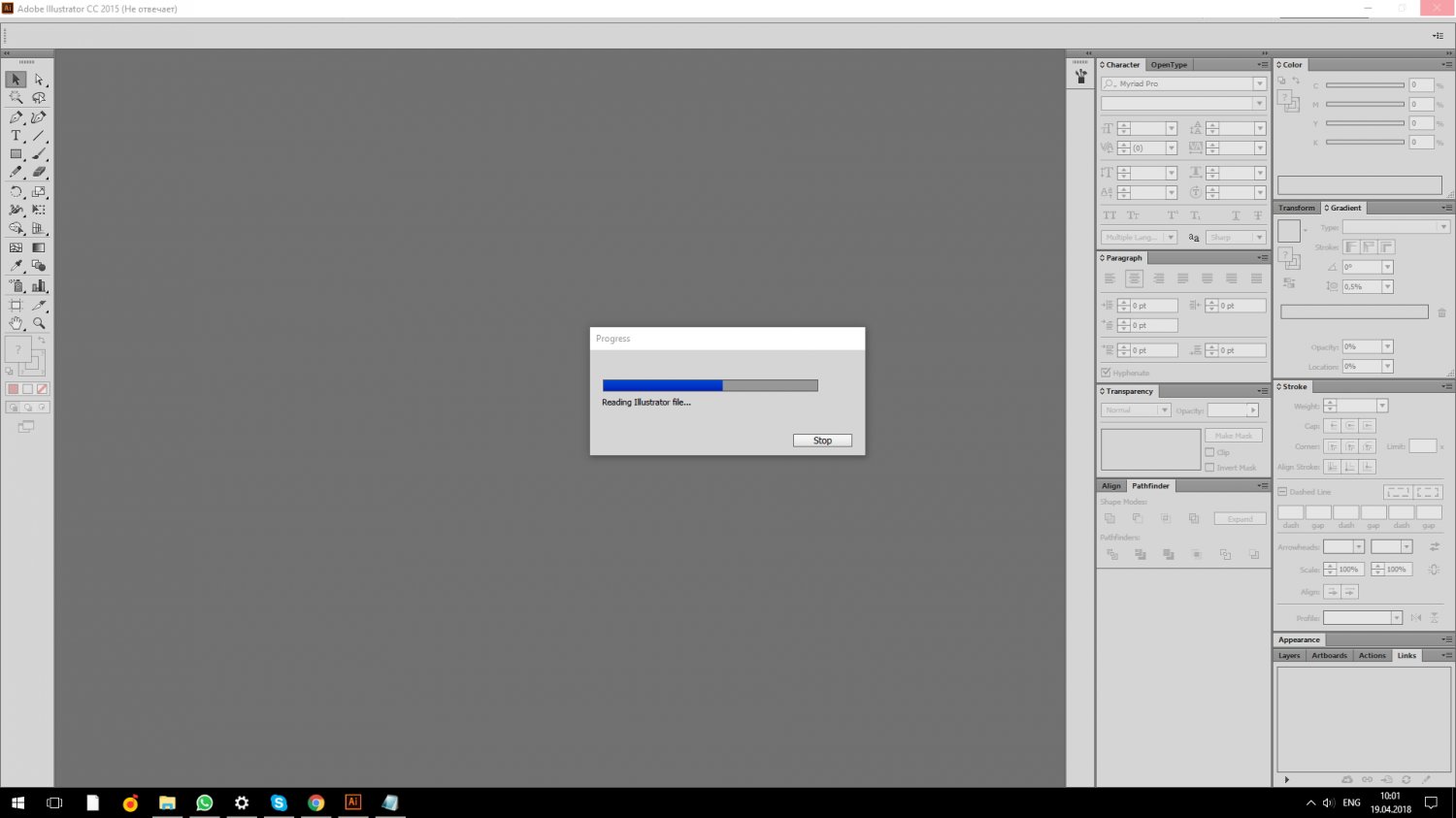1456x818 pixels.
Task: Enable the Clip checkbox
Action: point(1209,452)
